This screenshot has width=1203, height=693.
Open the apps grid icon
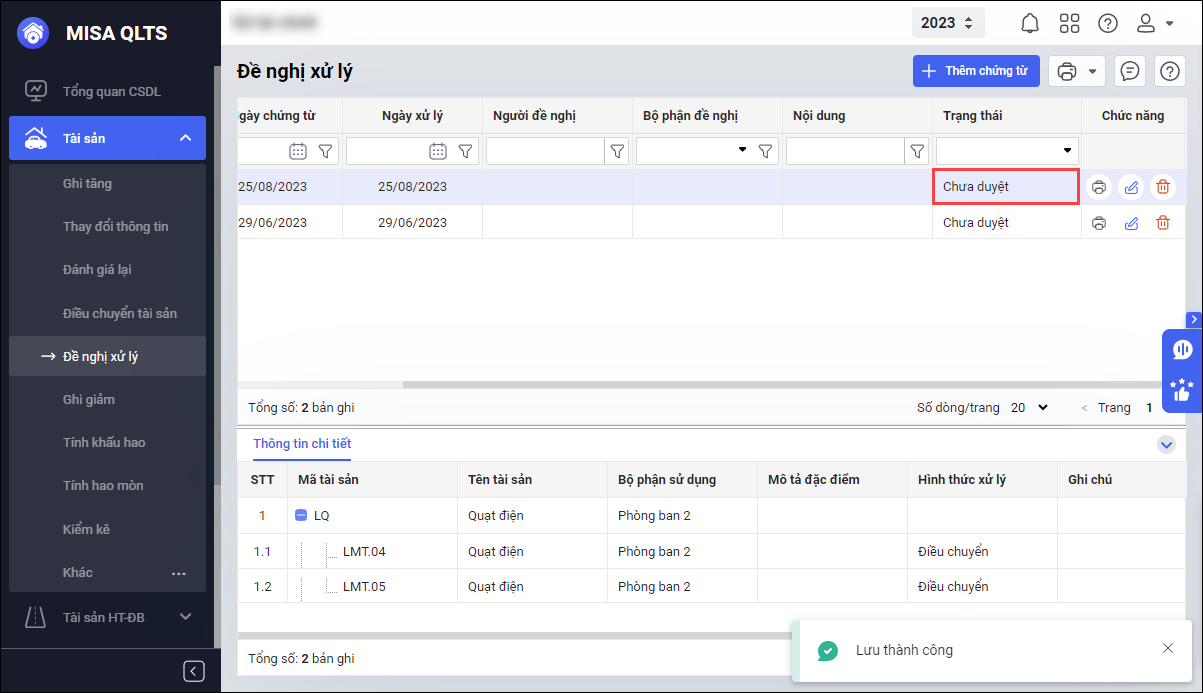pos(1069,23)
